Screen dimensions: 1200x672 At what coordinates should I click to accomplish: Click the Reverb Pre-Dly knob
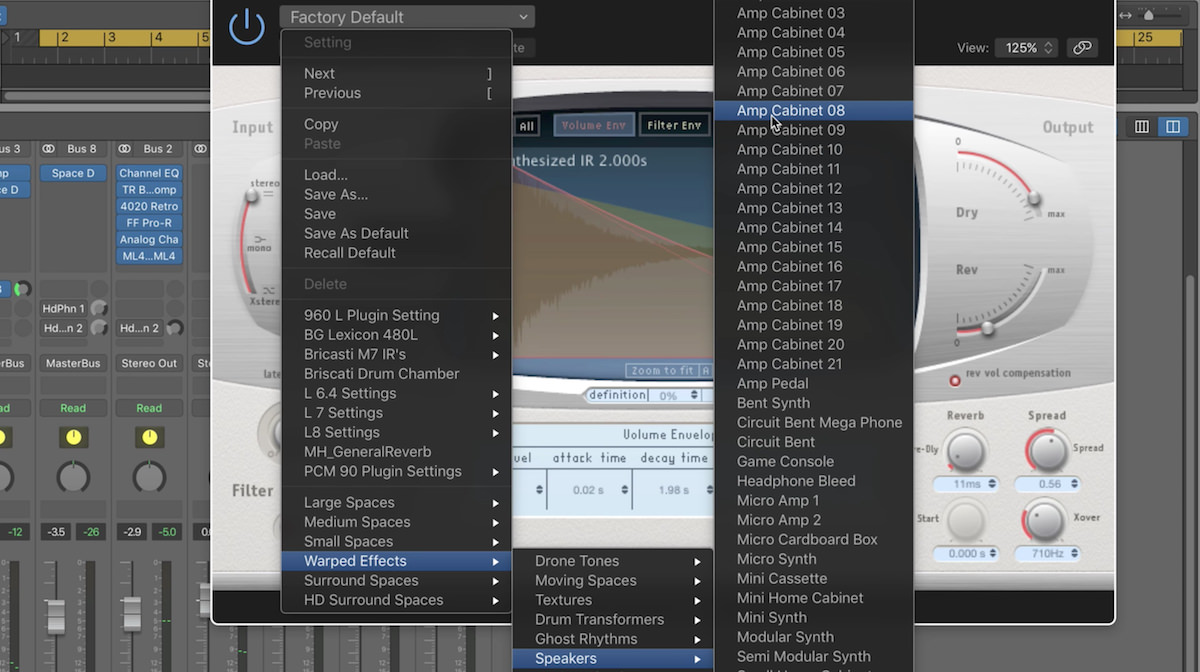965,451
